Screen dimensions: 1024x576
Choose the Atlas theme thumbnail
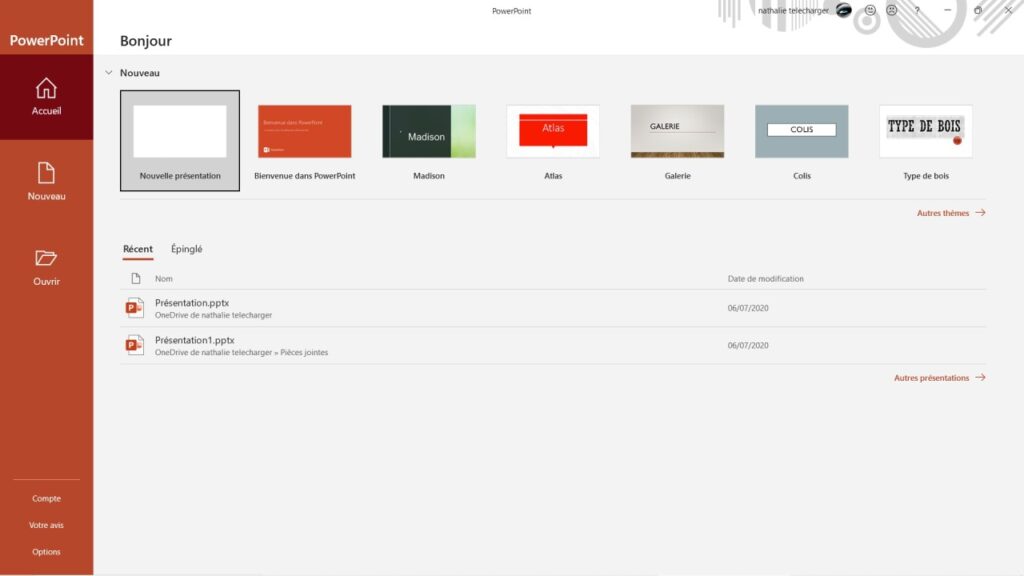click(553, 131)
